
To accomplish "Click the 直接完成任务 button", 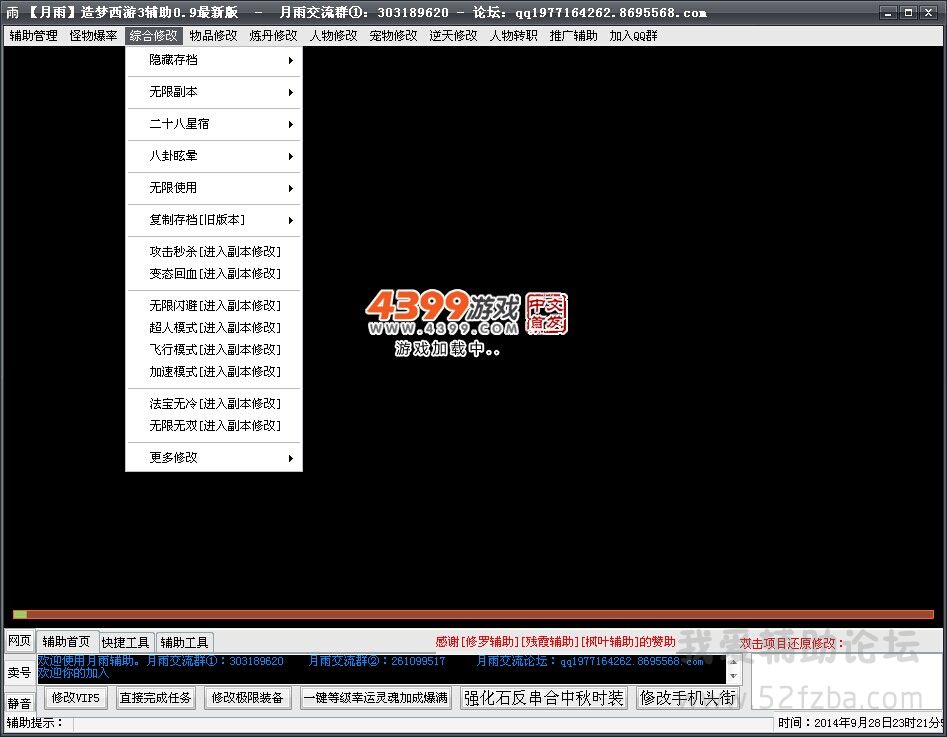I will (x=155, y=698).
